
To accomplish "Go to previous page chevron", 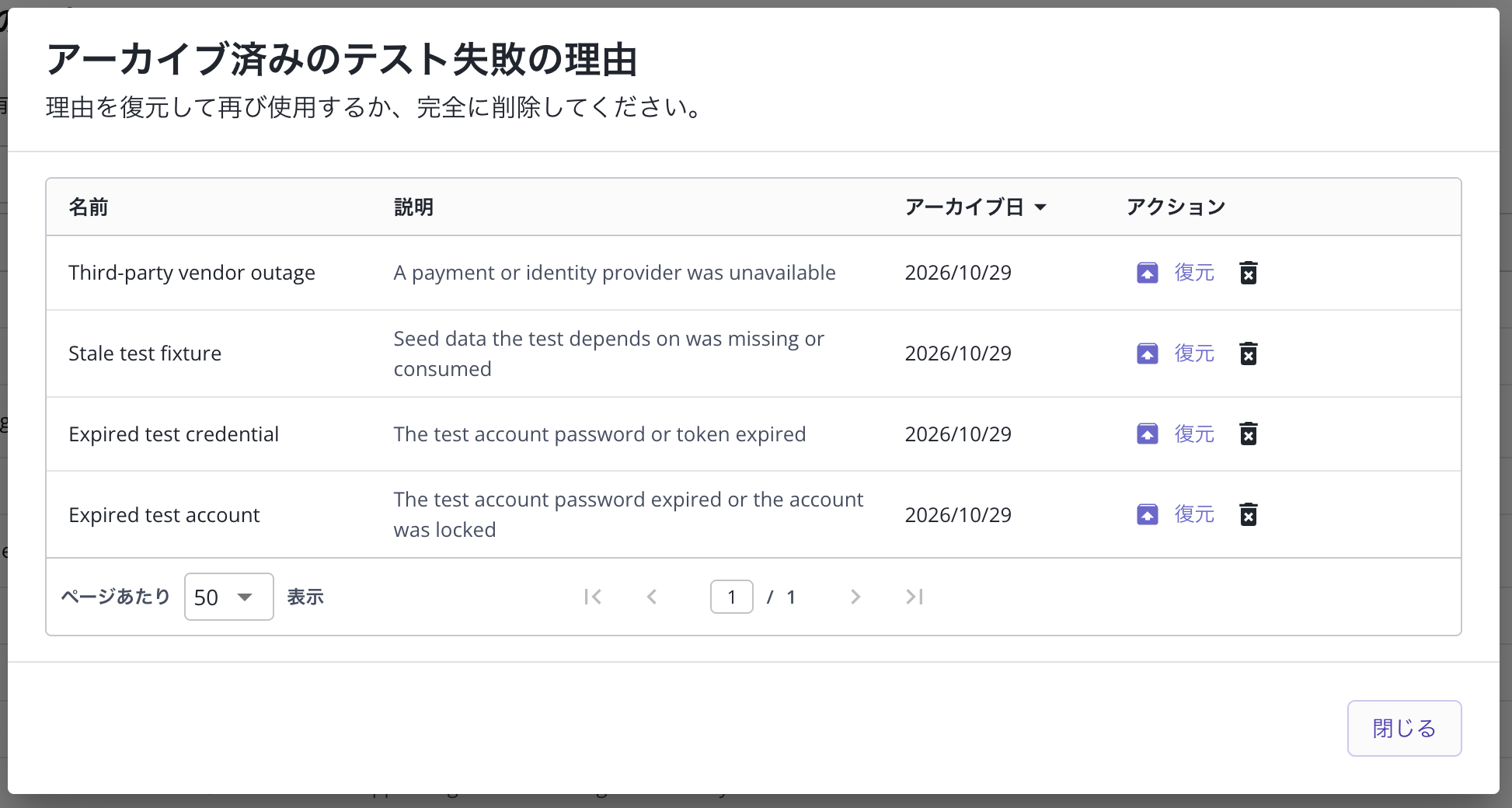I will (x=652, y=597).
